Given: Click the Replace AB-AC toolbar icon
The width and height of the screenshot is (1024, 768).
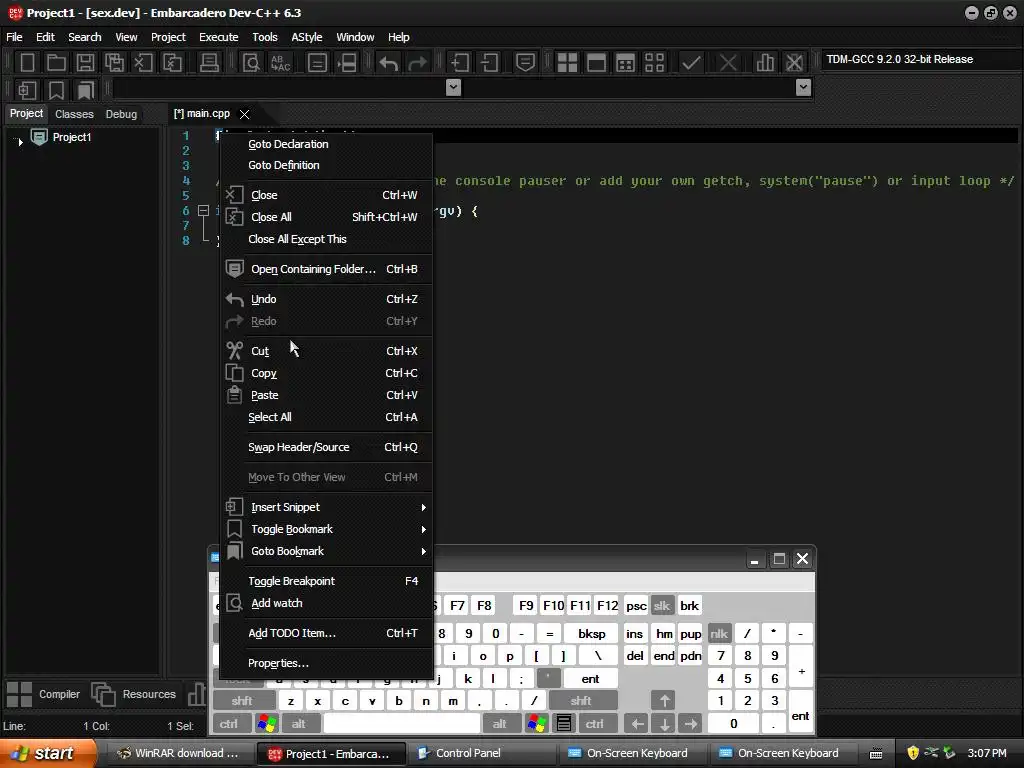Looking at the screenshot, I should pos(281,63).
